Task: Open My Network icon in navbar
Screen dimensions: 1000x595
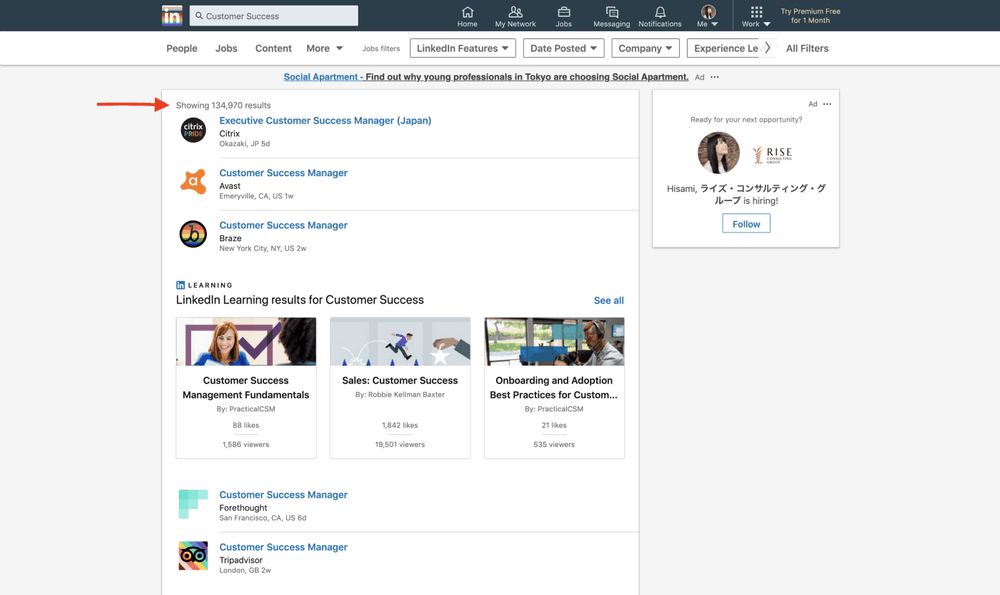Action: pyautogui.click(x=515, y=12)
